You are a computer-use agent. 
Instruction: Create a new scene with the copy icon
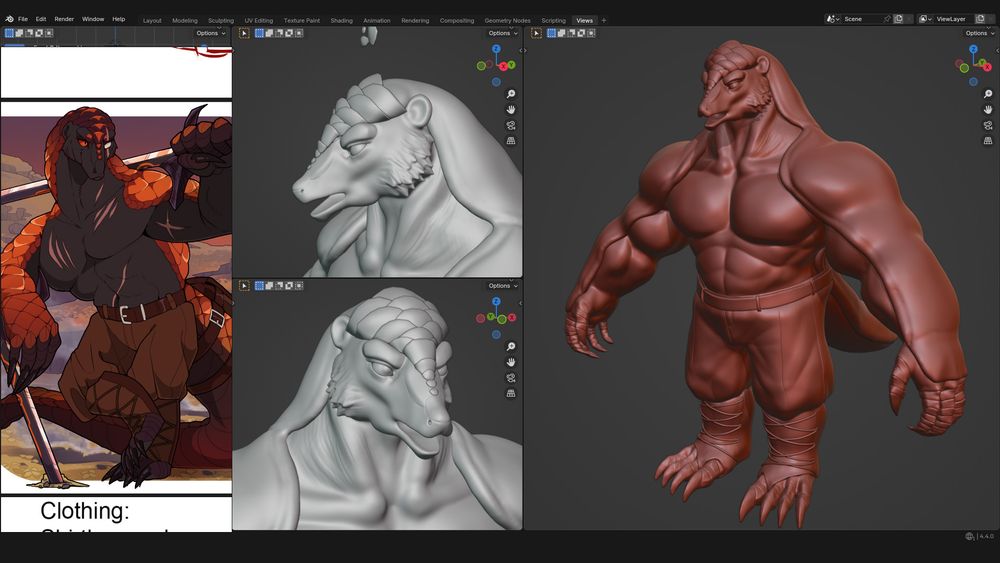point(899,19)
